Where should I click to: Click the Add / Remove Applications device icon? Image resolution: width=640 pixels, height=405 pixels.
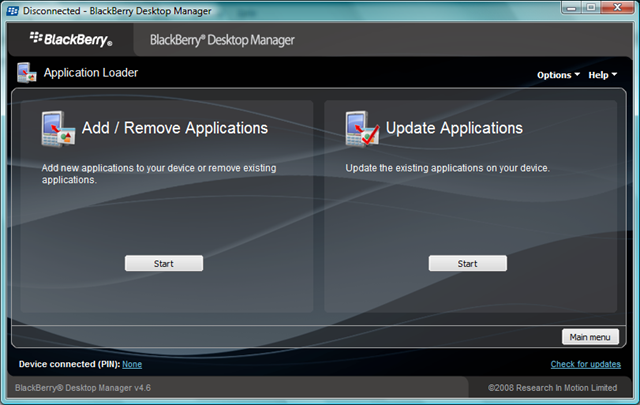[x=58, y=129]
